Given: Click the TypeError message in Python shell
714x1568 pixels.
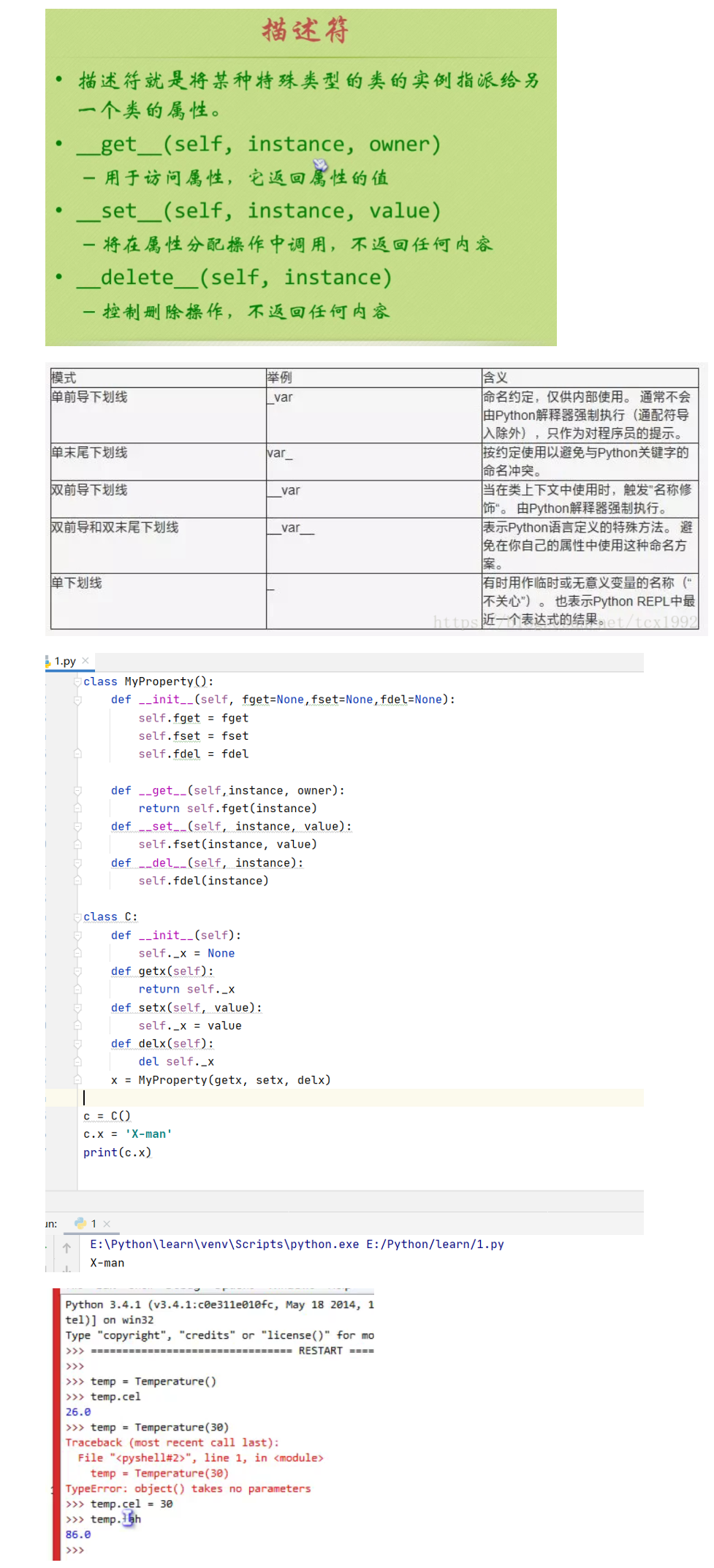Looking at the screenshot, I should [x=188, y=1488].
